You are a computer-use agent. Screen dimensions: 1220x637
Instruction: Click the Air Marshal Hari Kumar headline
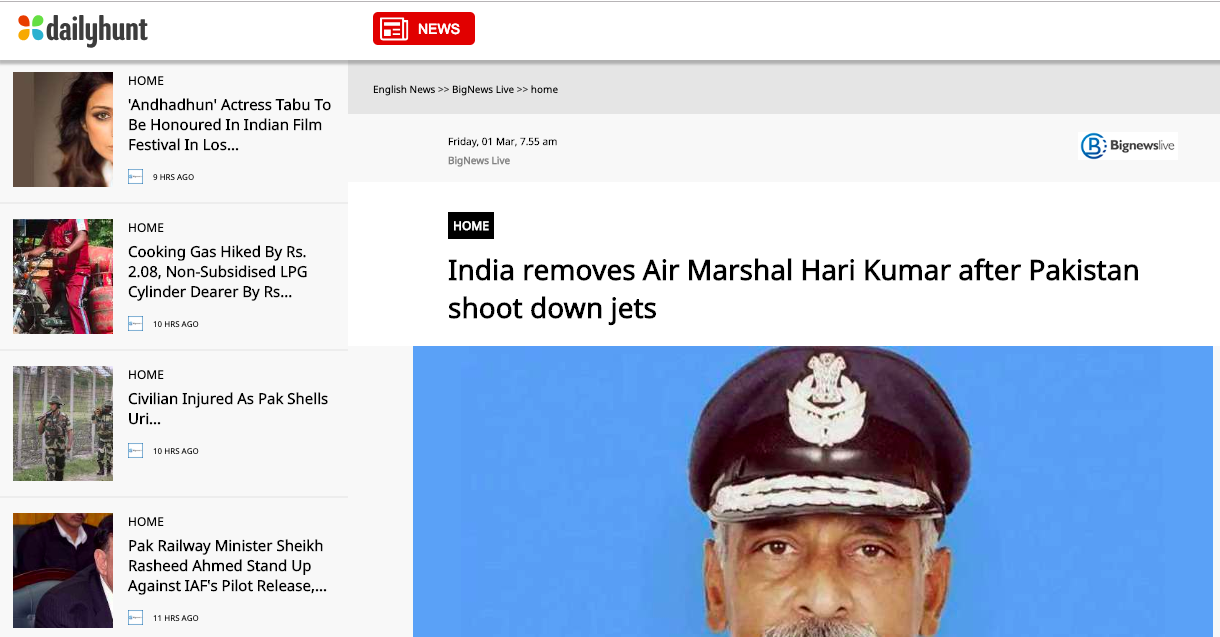793,289
